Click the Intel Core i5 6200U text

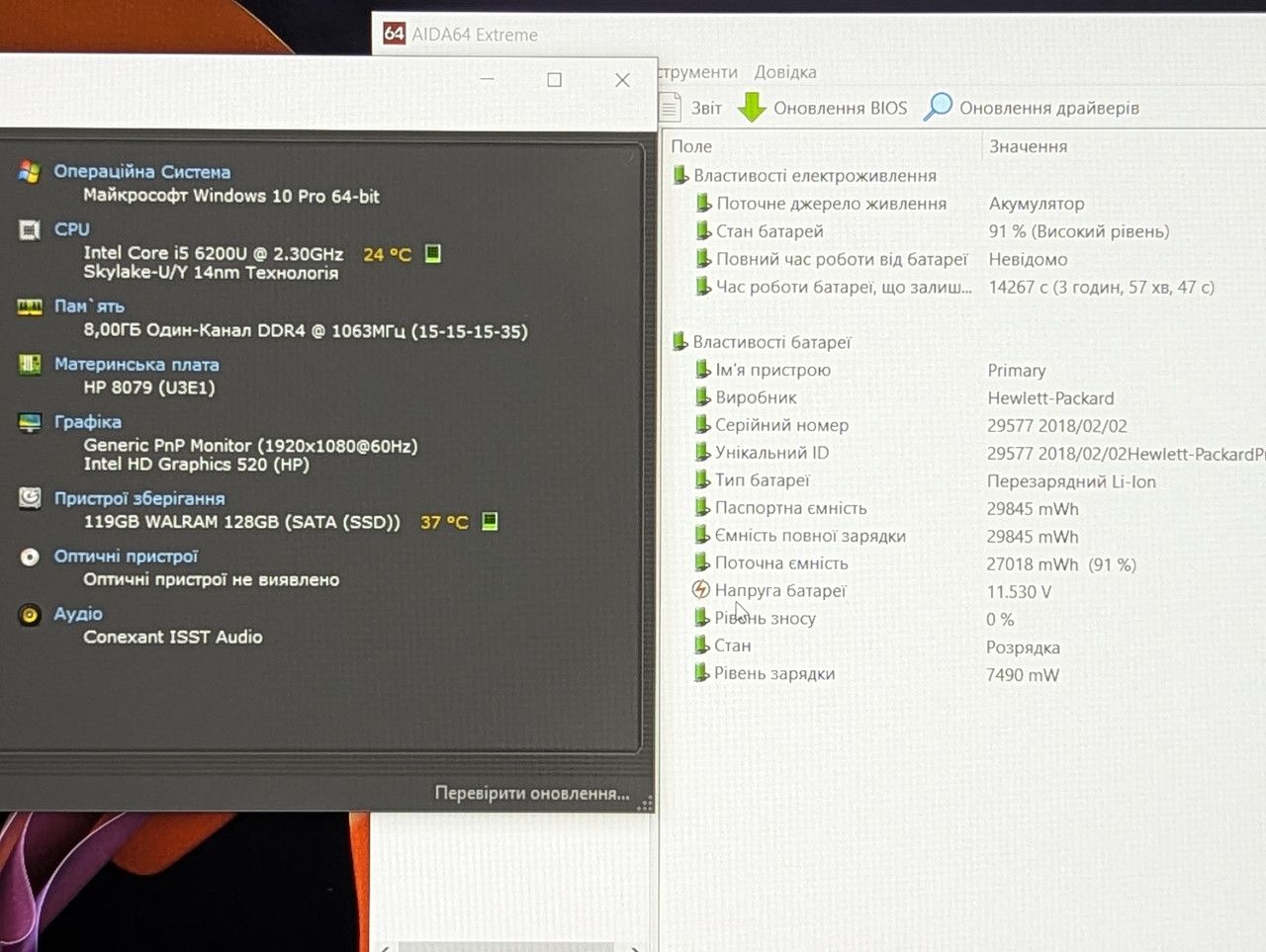[214, 254]
